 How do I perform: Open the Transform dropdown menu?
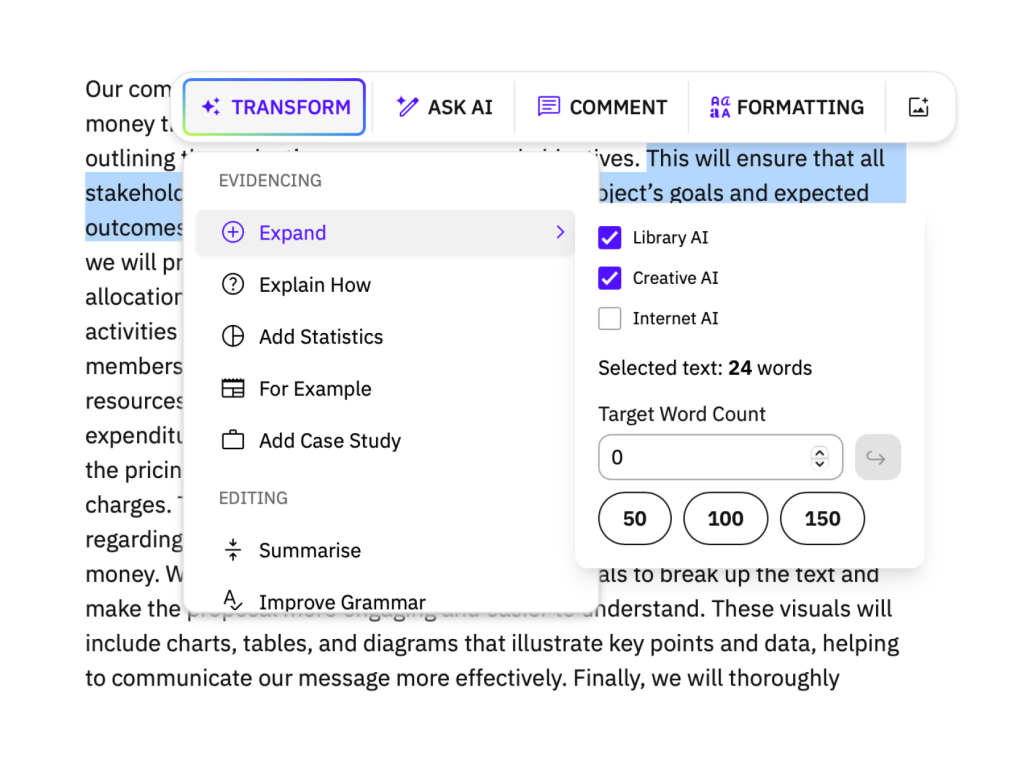tap(275, 107)
